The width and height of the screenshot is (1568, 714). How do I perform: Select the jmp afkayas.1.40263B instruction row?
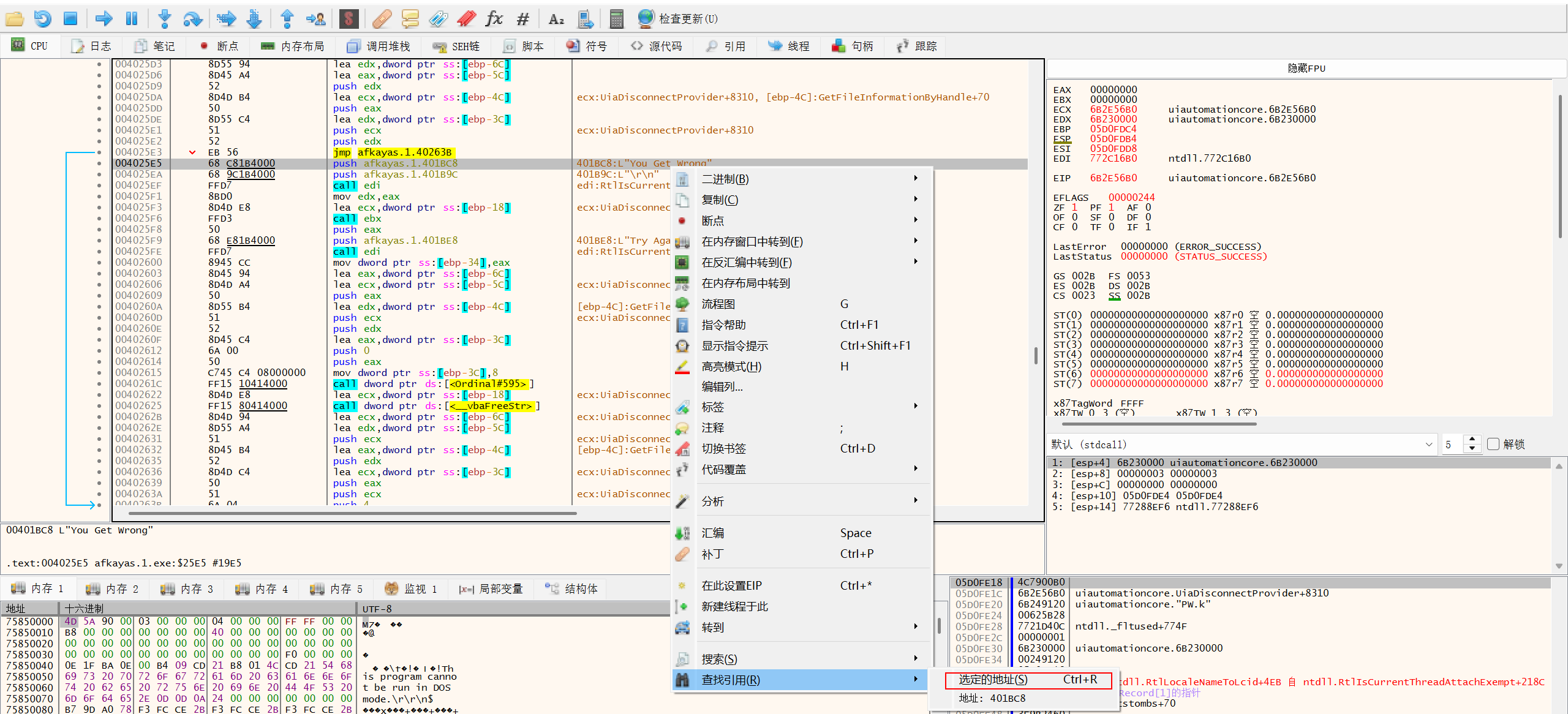[570, 152]
